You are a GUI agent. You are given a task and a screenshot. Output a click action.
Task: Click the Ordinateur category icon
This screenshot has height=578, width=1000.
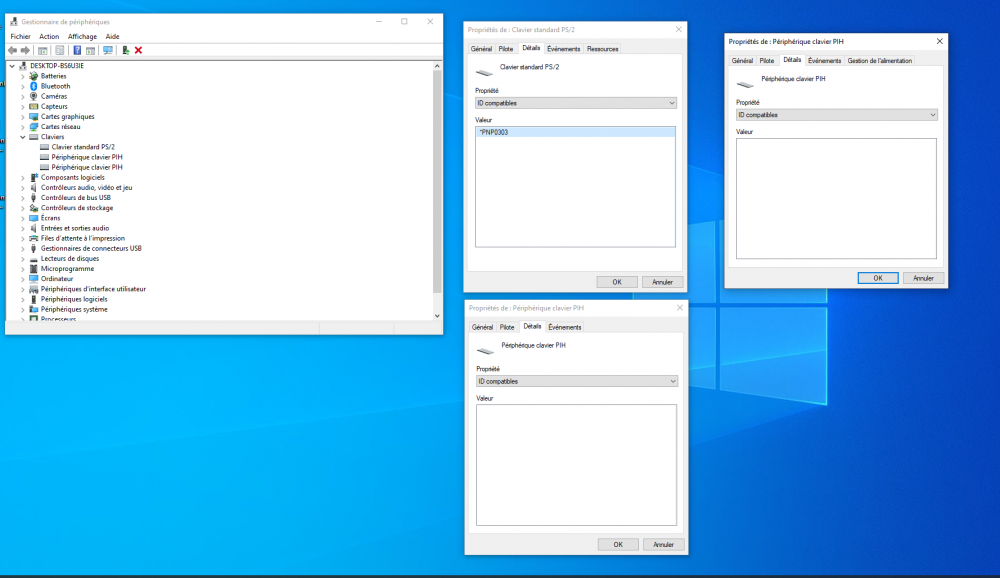click(34, 279)
